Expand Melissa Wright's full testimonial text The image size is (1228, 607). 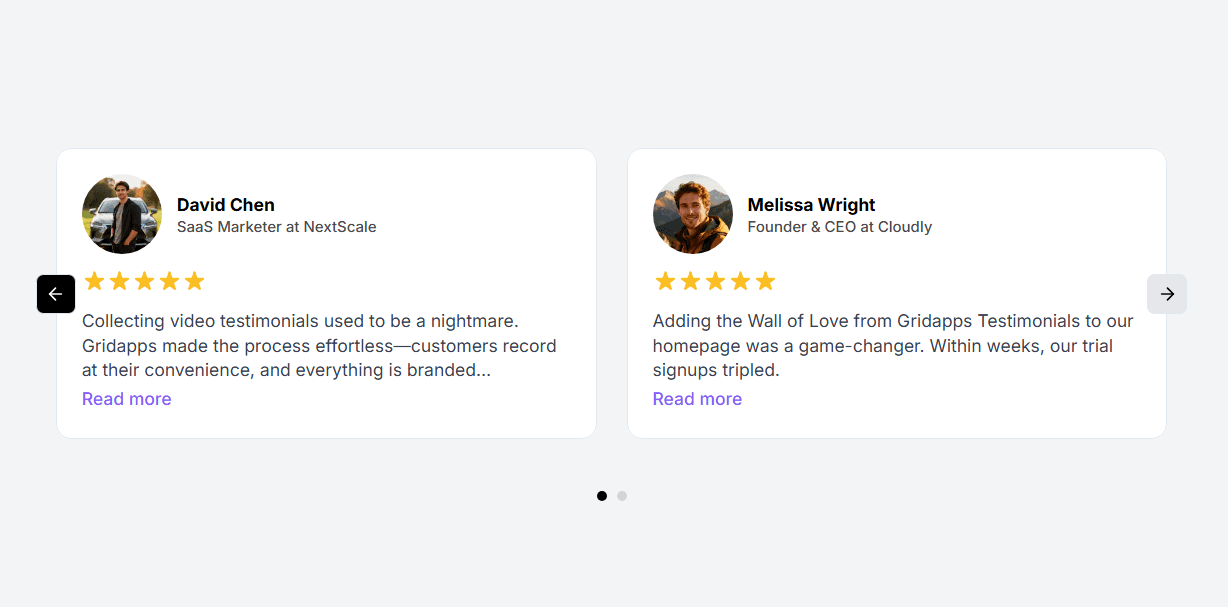click(697, 398)
